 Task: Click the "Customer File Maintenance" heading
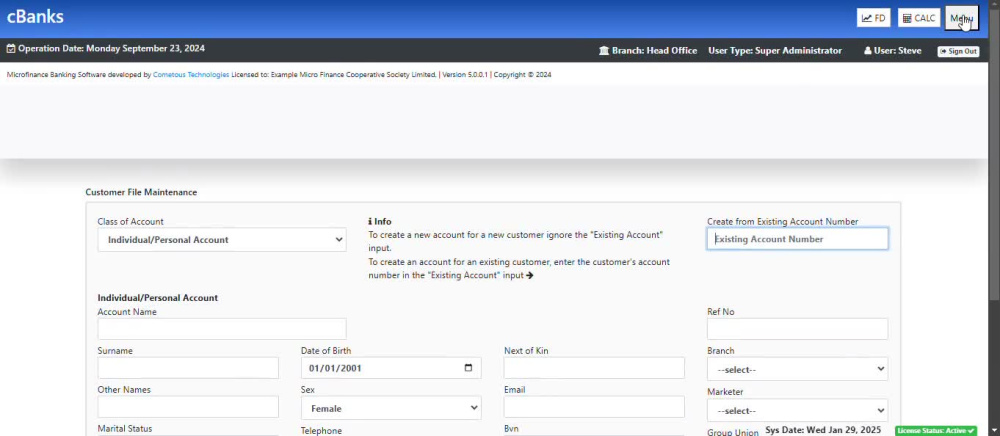pos(141,192)
